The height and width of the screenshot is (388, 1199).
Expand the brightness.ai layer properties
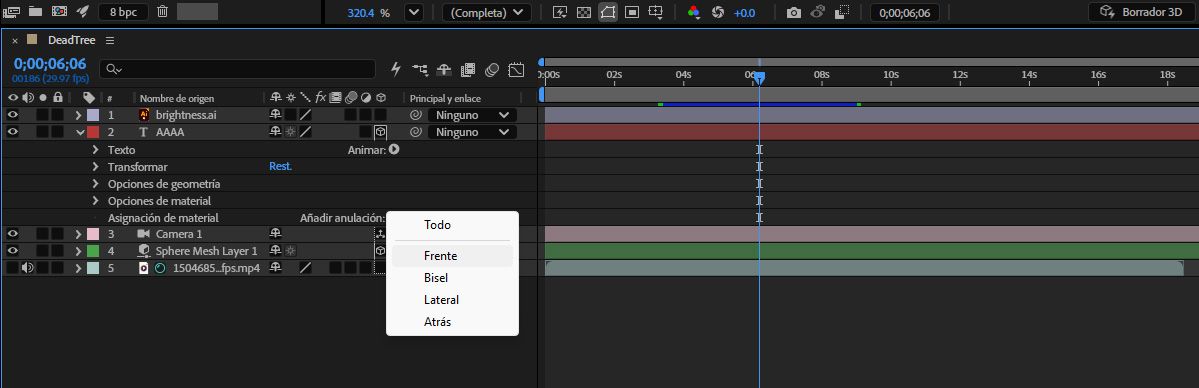pyautogui.click(x=79, y=115)
